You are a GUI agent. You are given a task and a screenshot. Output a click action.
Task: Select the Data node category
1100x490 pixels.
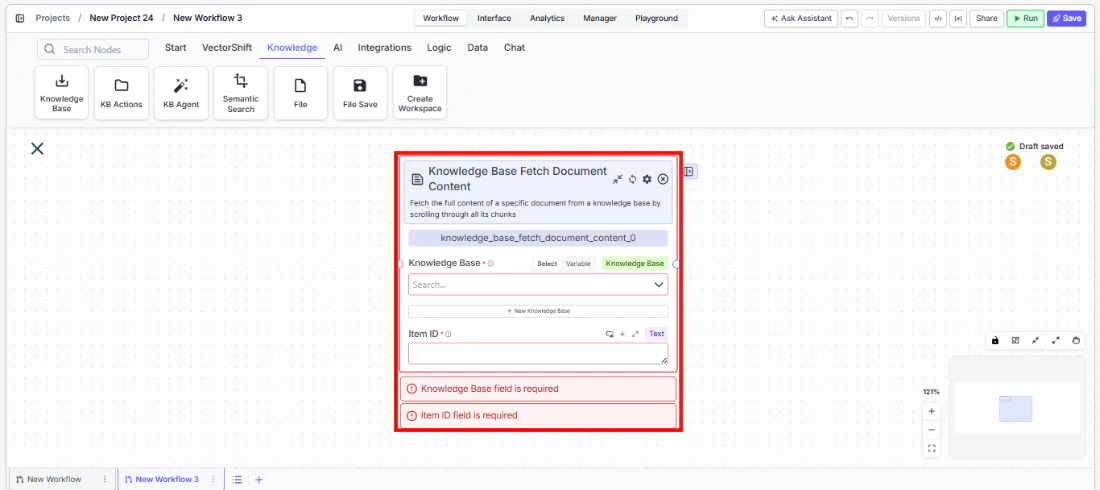click(x=478, y=48)
